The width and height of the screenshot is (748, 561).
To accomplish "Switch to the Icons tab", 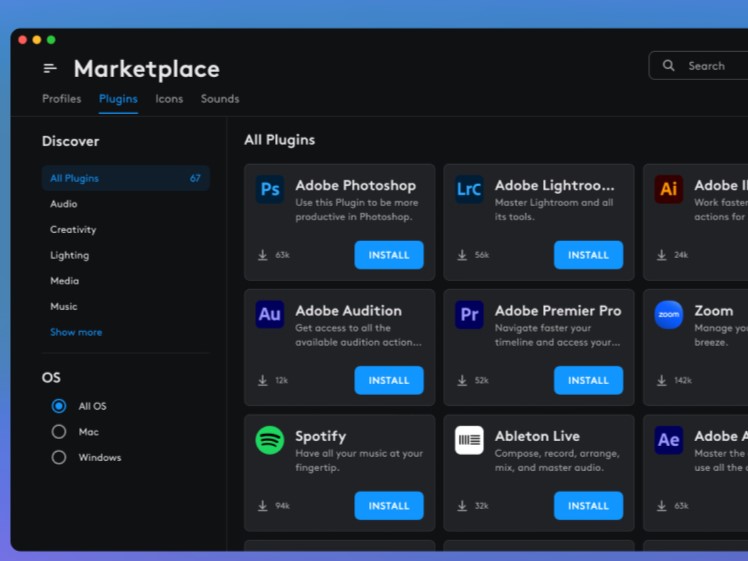I will tap(169, 99).
